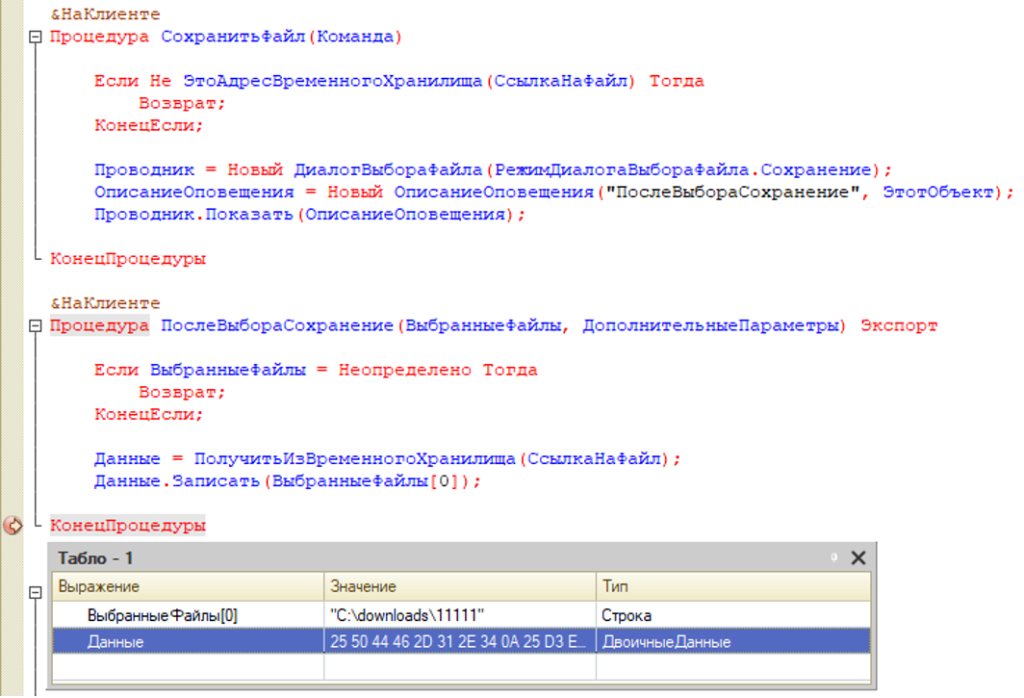This screenshot has height=698, width=1024.
Task: Click the hex bytes value of Данные
Action: point(459,642)
